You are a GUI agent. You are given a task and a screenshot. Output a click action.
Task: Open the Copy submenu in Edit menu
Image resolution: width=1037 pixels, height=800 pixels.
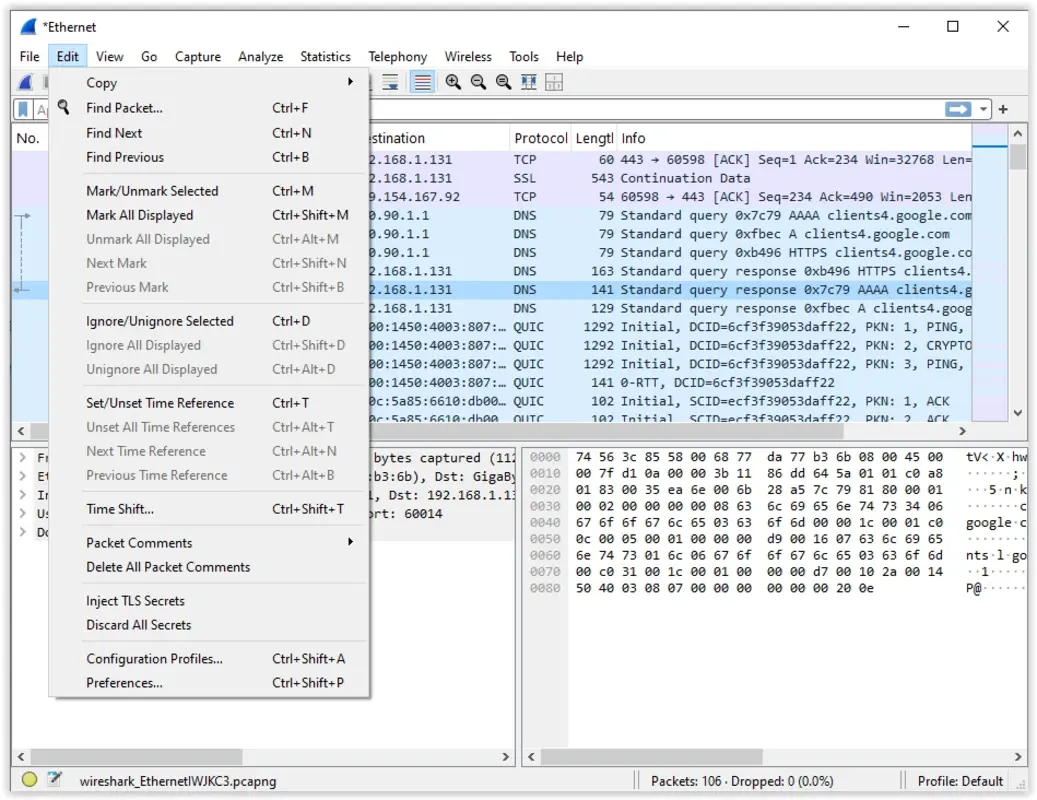(101, 83)
